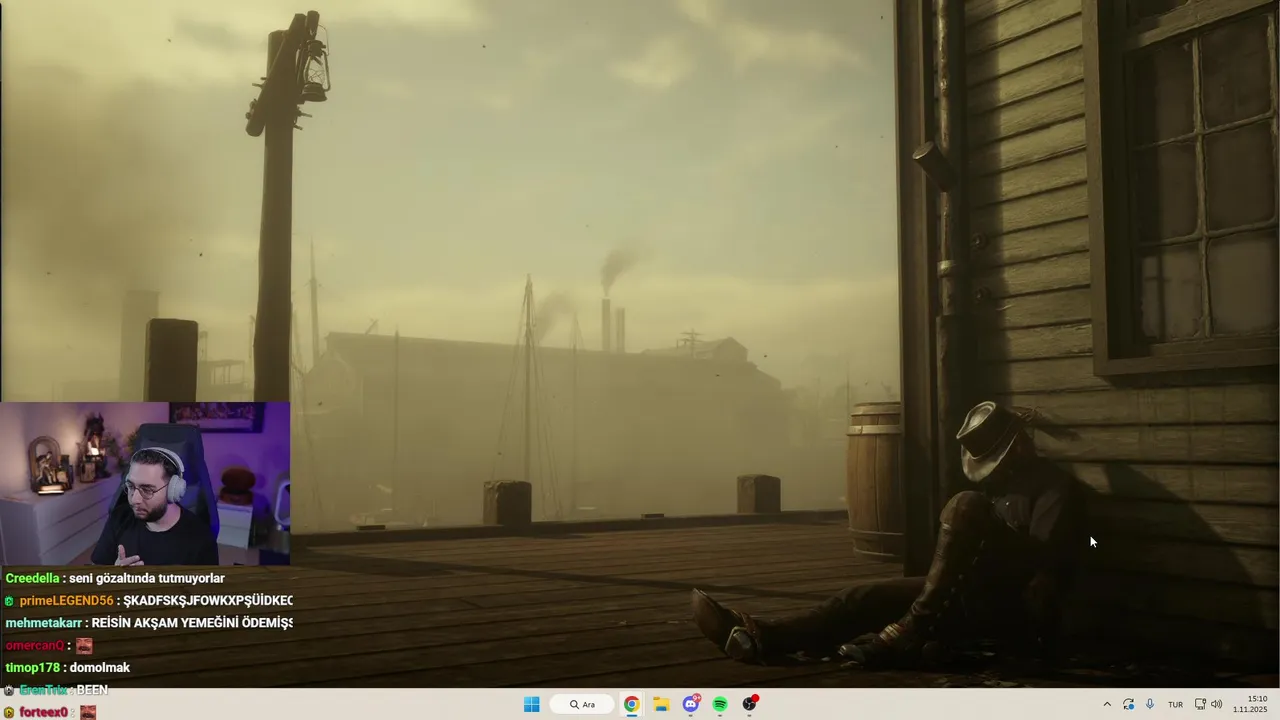Click the message 'REİSİN AKŞAM YEMEĞİNİ ÖDEMİŞ'

click(x=192, y=622)
